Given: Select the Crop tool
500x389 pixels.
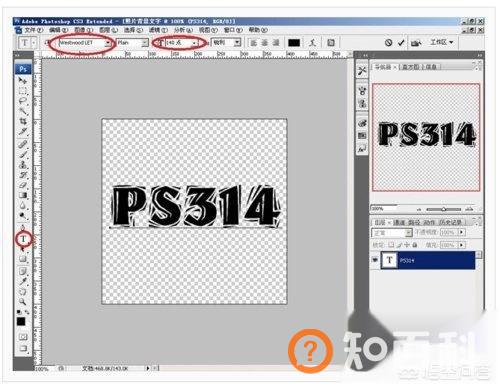Looking at the screenshot, I should point(23,121).
